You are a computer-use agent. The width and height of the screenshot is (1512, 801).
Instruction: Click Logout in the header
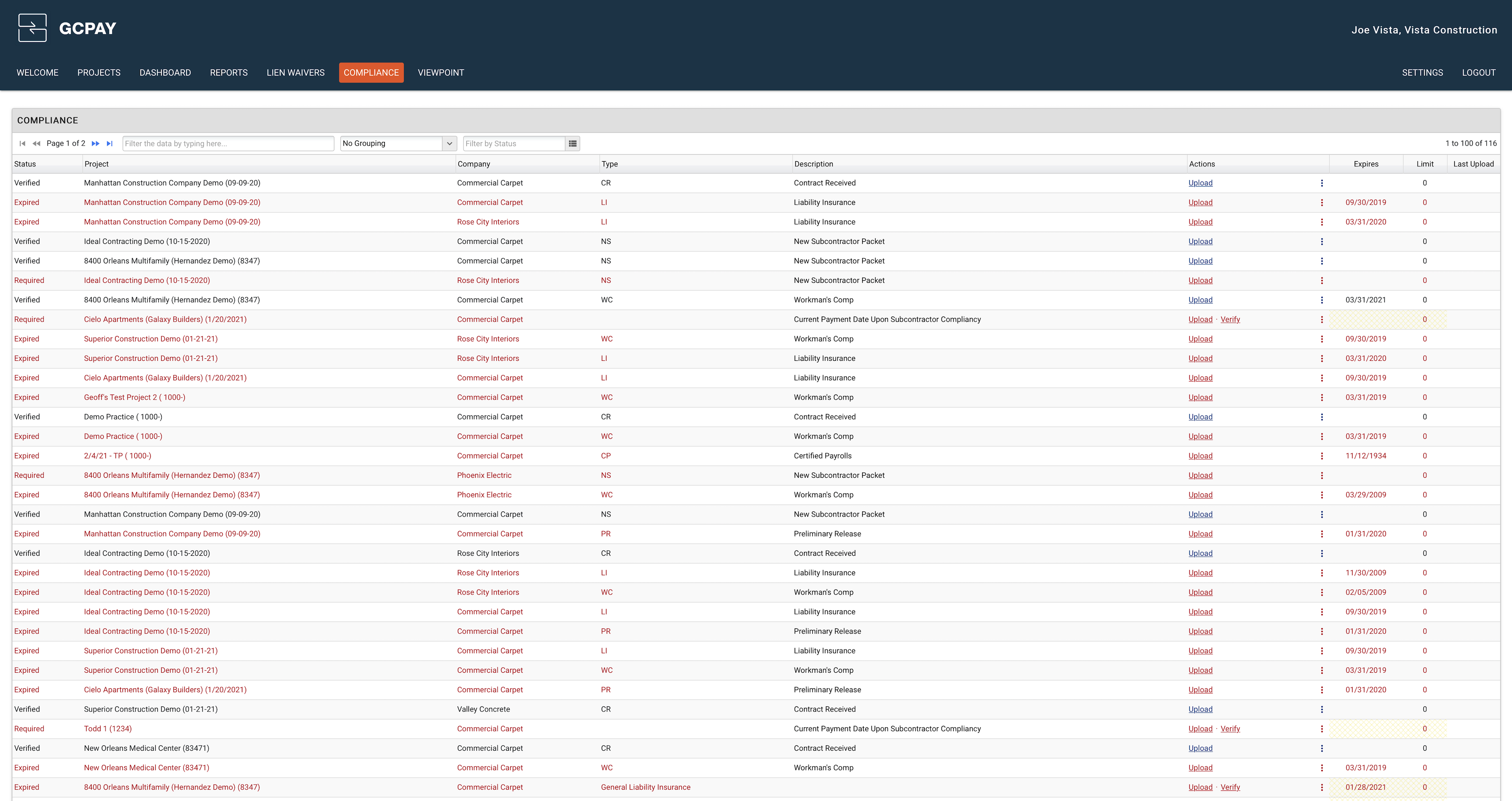pos(1478,73)
